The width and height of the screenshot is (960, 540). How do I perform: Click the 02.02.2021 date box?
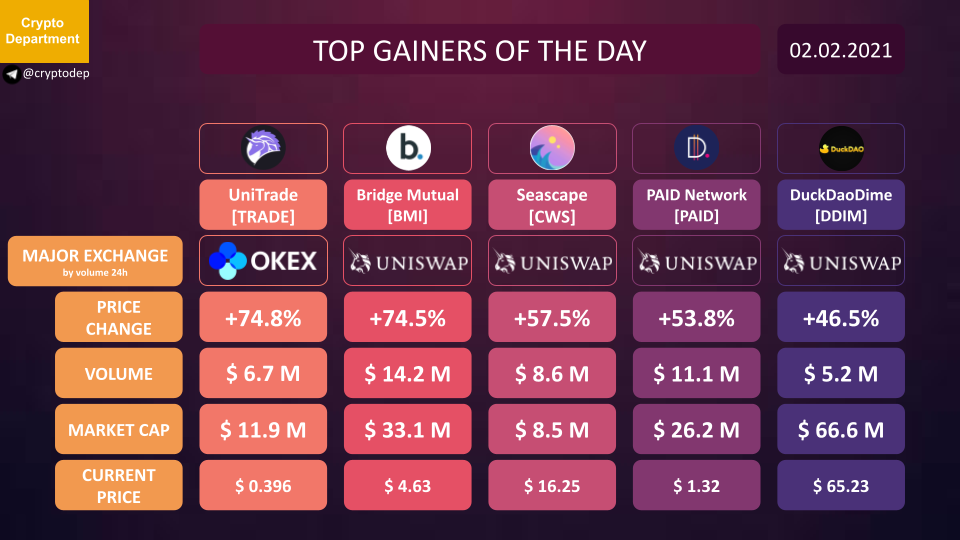click(841, 50)
